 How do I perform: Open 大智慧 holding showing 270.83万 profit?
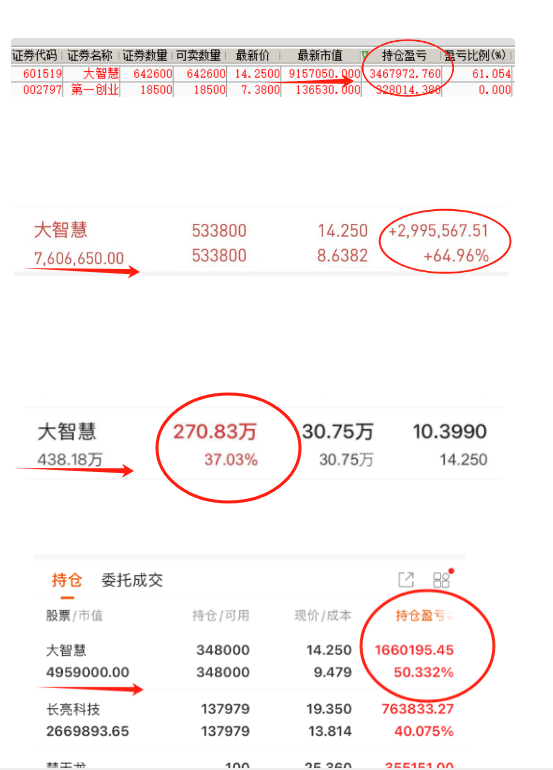point(262,444)
